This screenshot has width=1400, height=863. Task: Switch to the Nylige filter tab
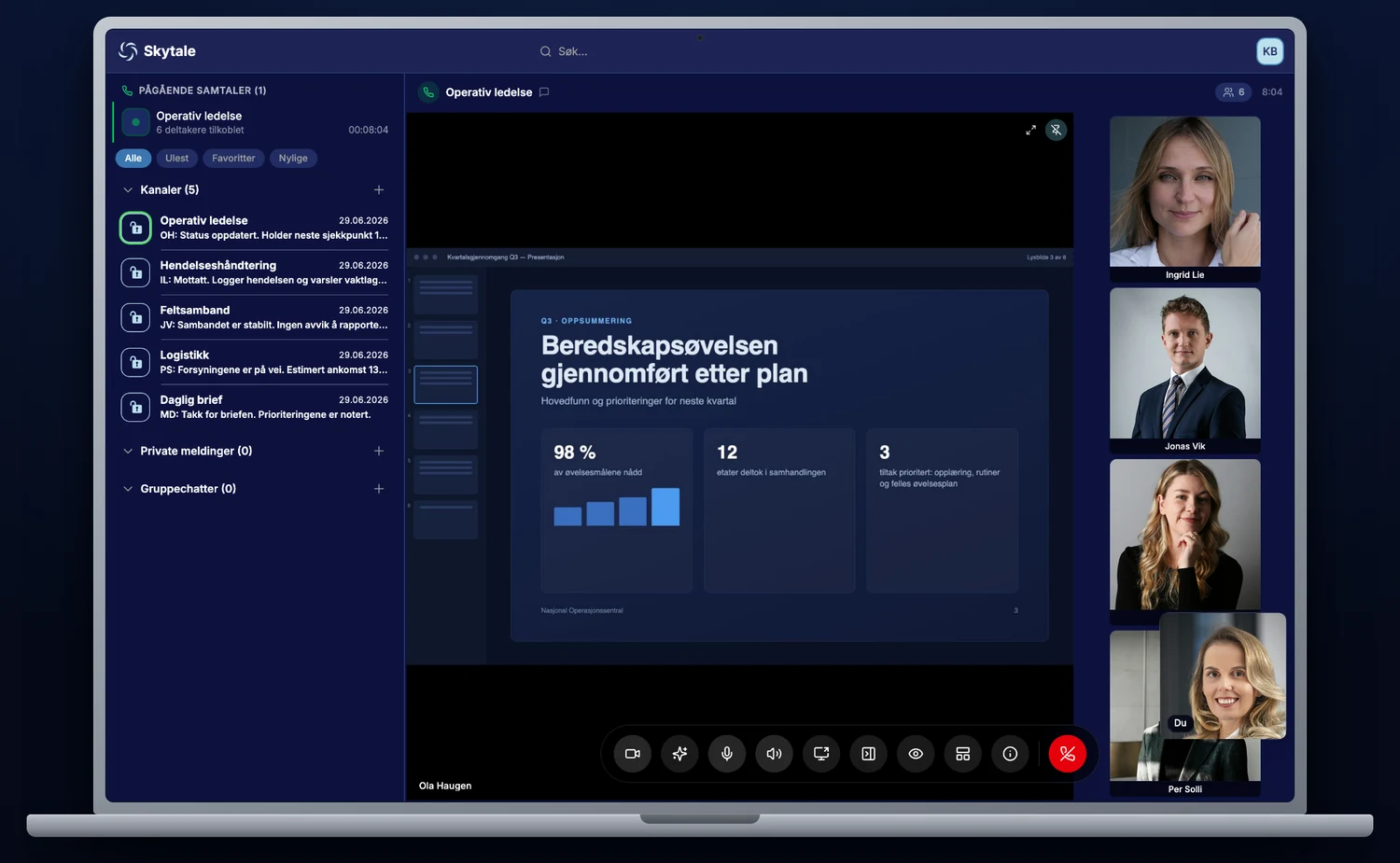[293, 159]
